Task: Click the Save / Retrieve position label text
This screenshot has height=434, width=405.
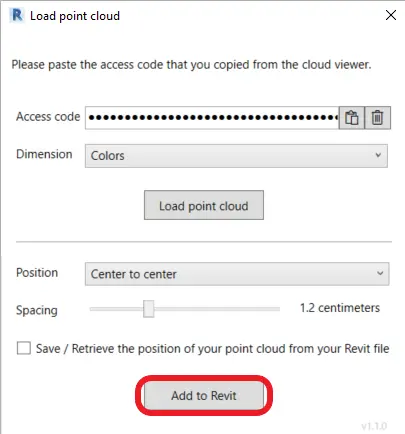Action: click(x=213, y=349)
